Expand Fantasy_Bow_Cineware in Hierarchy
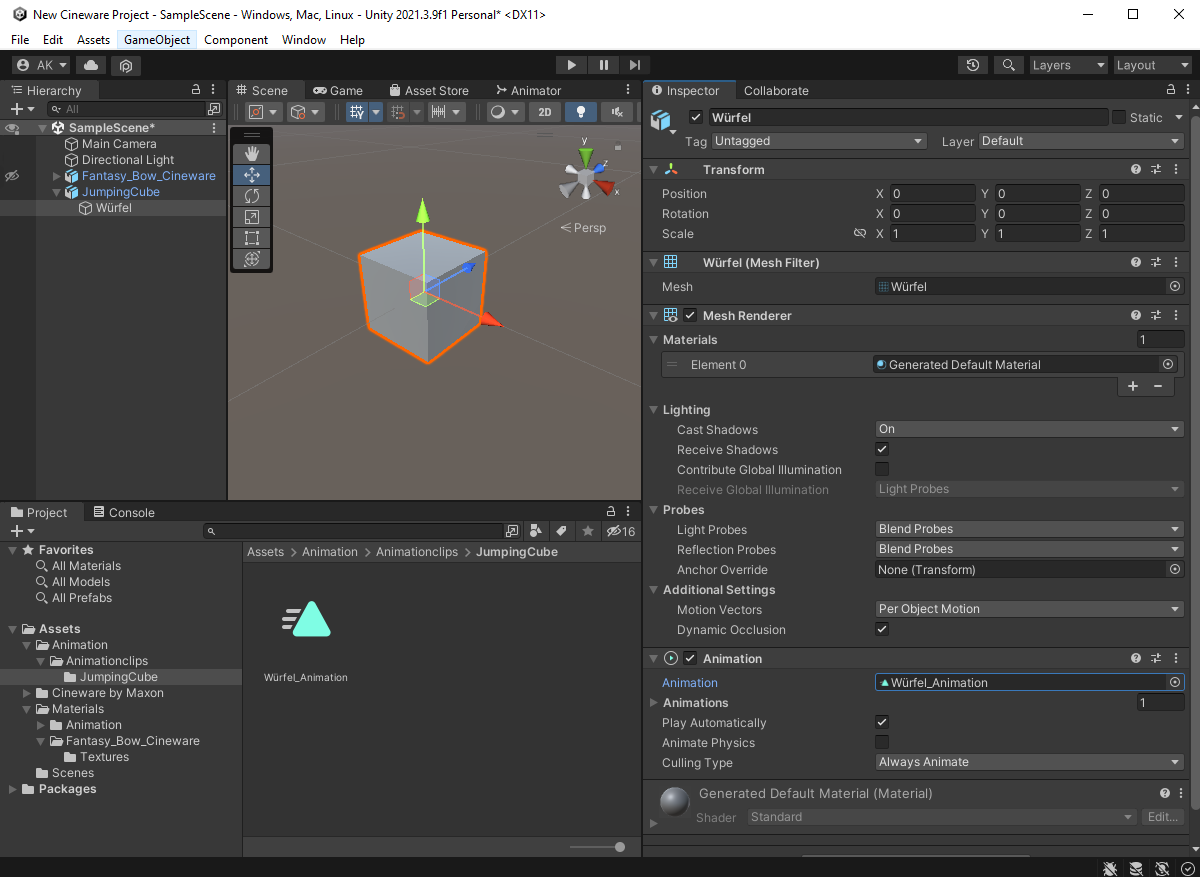Screen dimensions: 1200x877 (57, 176)
